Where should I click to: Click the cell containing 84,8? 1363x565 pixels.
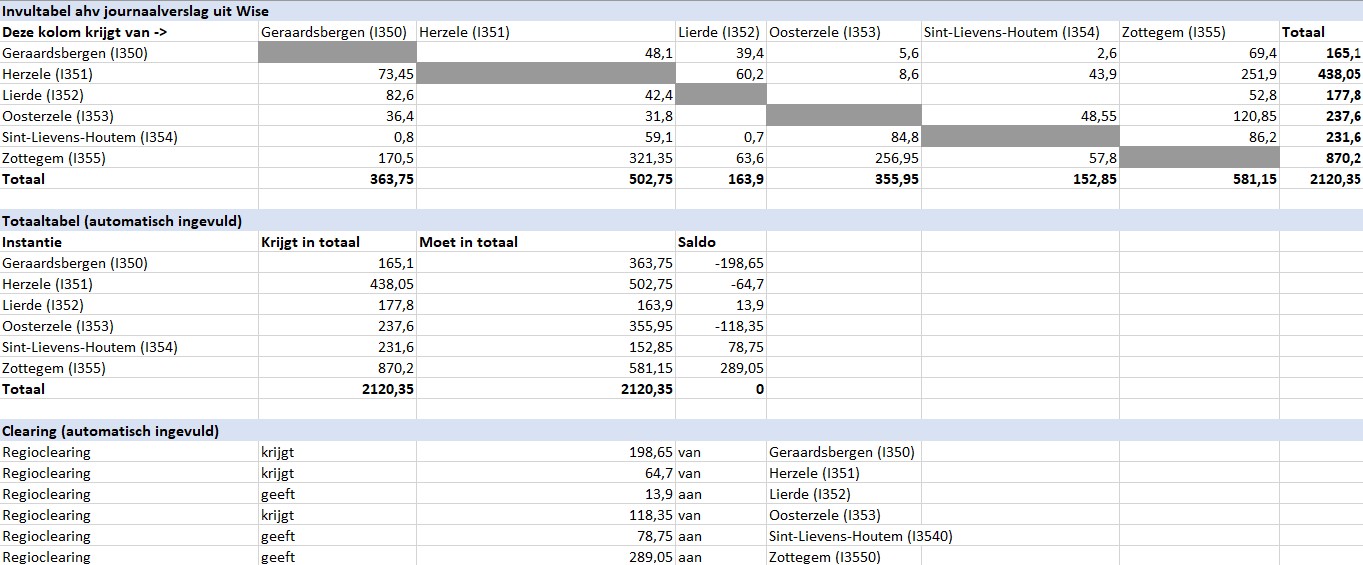843,137
